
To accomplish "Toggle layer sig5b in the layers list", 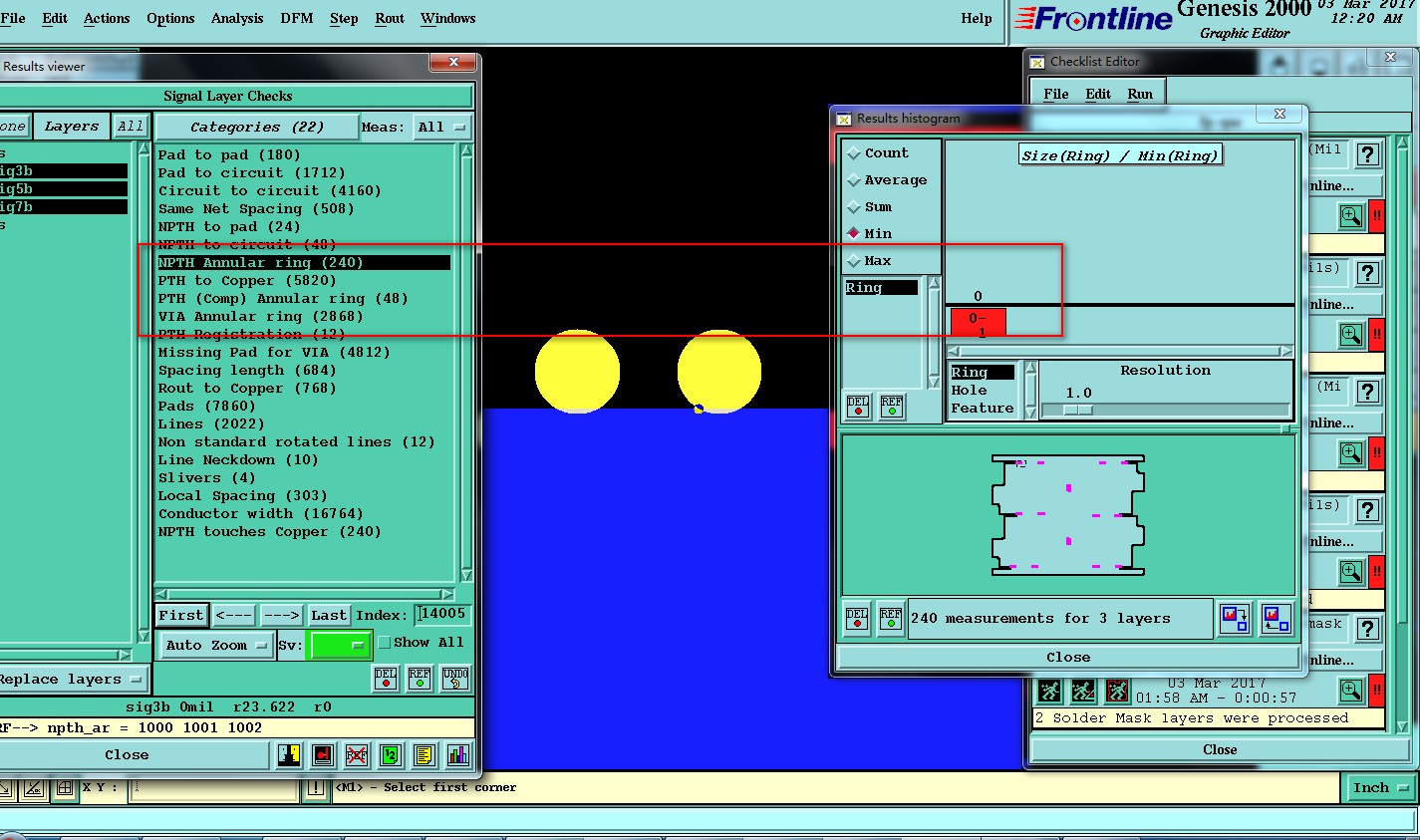I will click(63, 189).
